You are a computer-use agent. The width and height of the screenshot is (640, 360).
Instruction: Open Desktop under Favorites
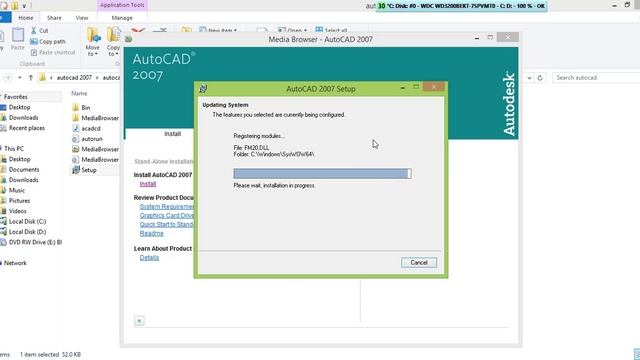click(x=19, y=107)
